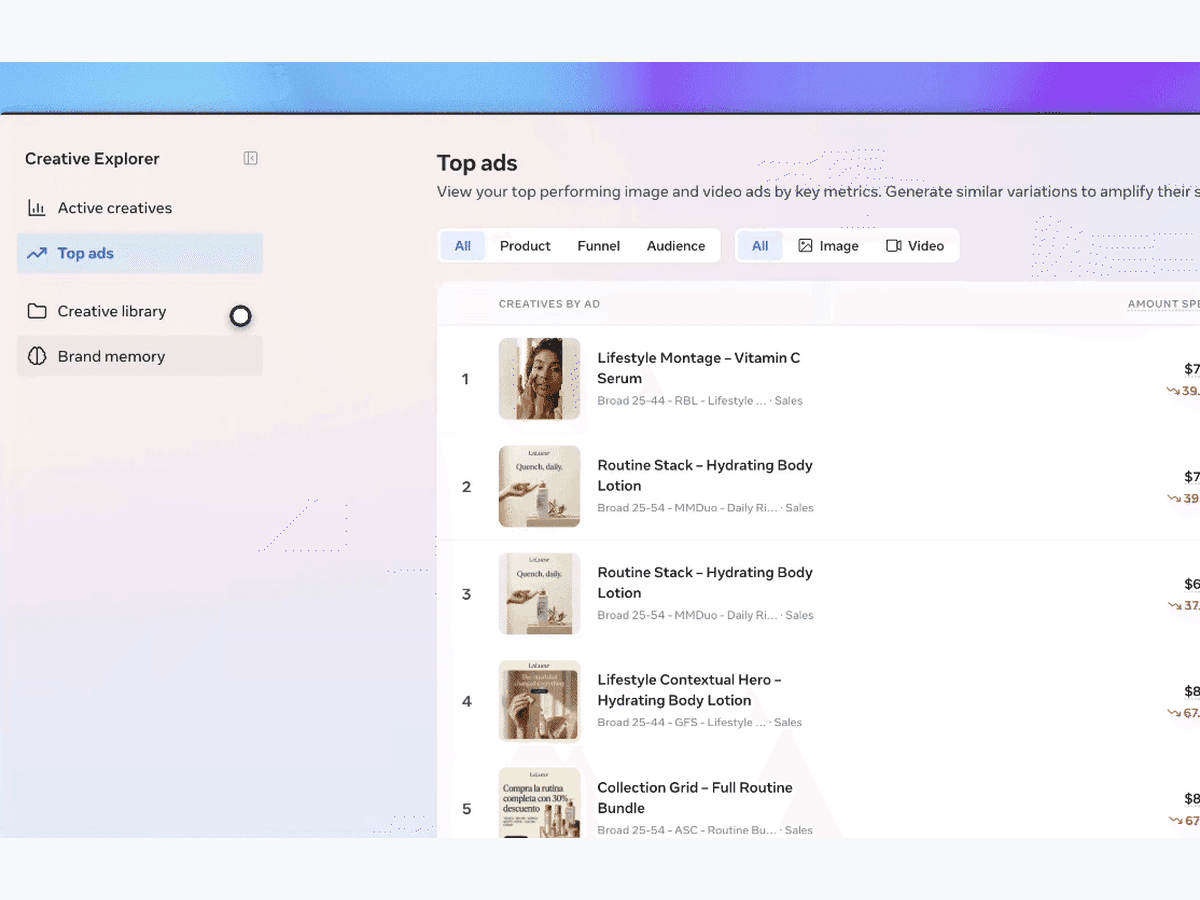The image size is (1200, 900).
Task: Switch to the Audience tab
Action: [676, 246]
